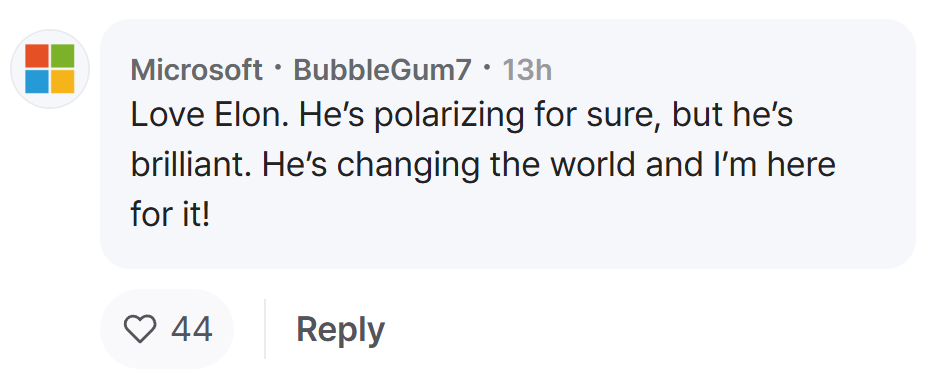Open the Microsoft company link
Screen dimensions: 946x387
pos(197,71)
